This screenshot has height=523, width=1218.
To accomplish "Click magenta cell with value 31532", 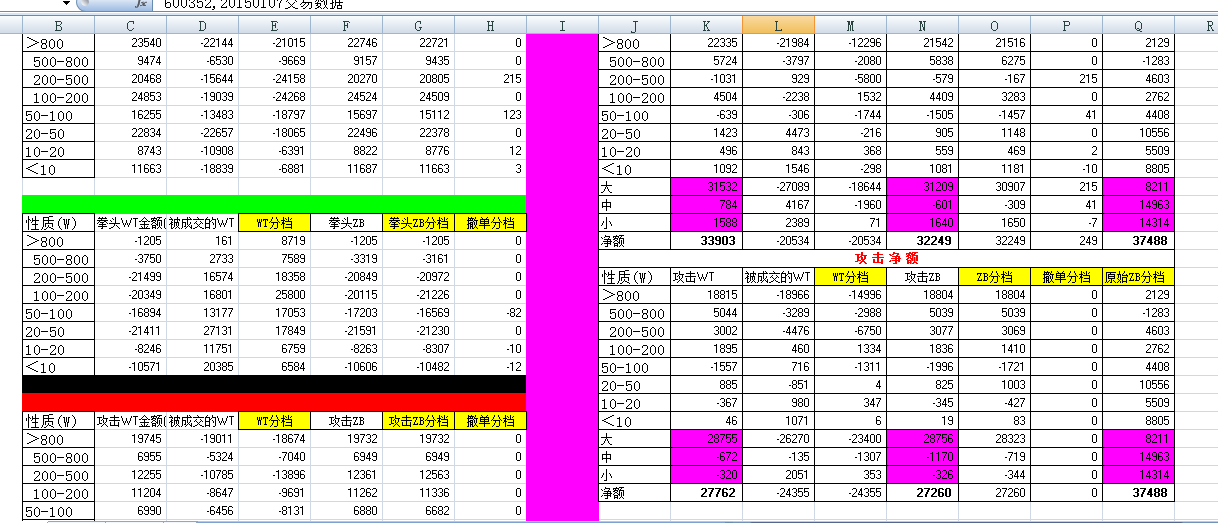I will 706,187.
